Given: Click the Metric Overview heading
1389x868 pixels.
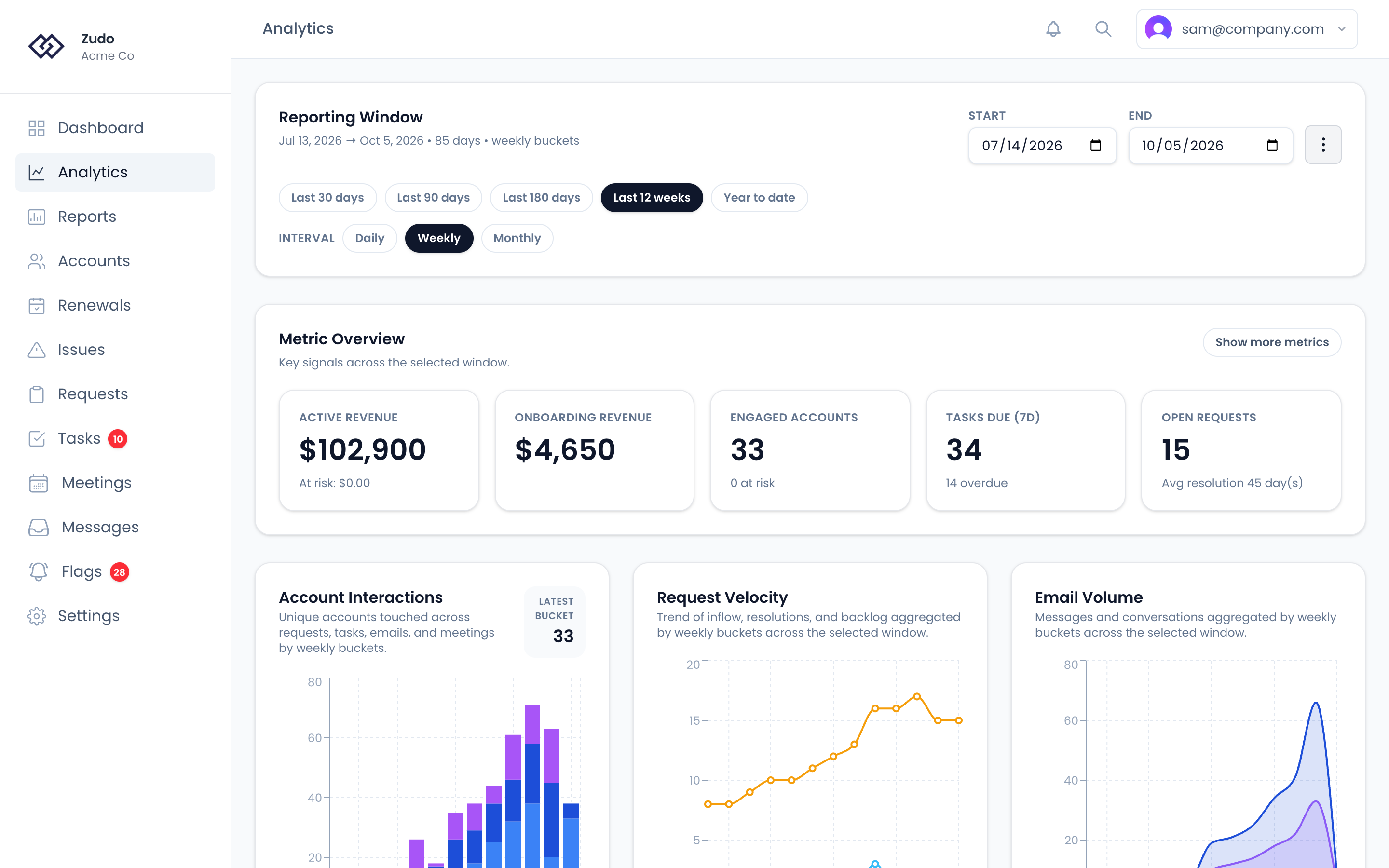Looking at the screenshot, I should pyautogui.click(x=341, y=339).
